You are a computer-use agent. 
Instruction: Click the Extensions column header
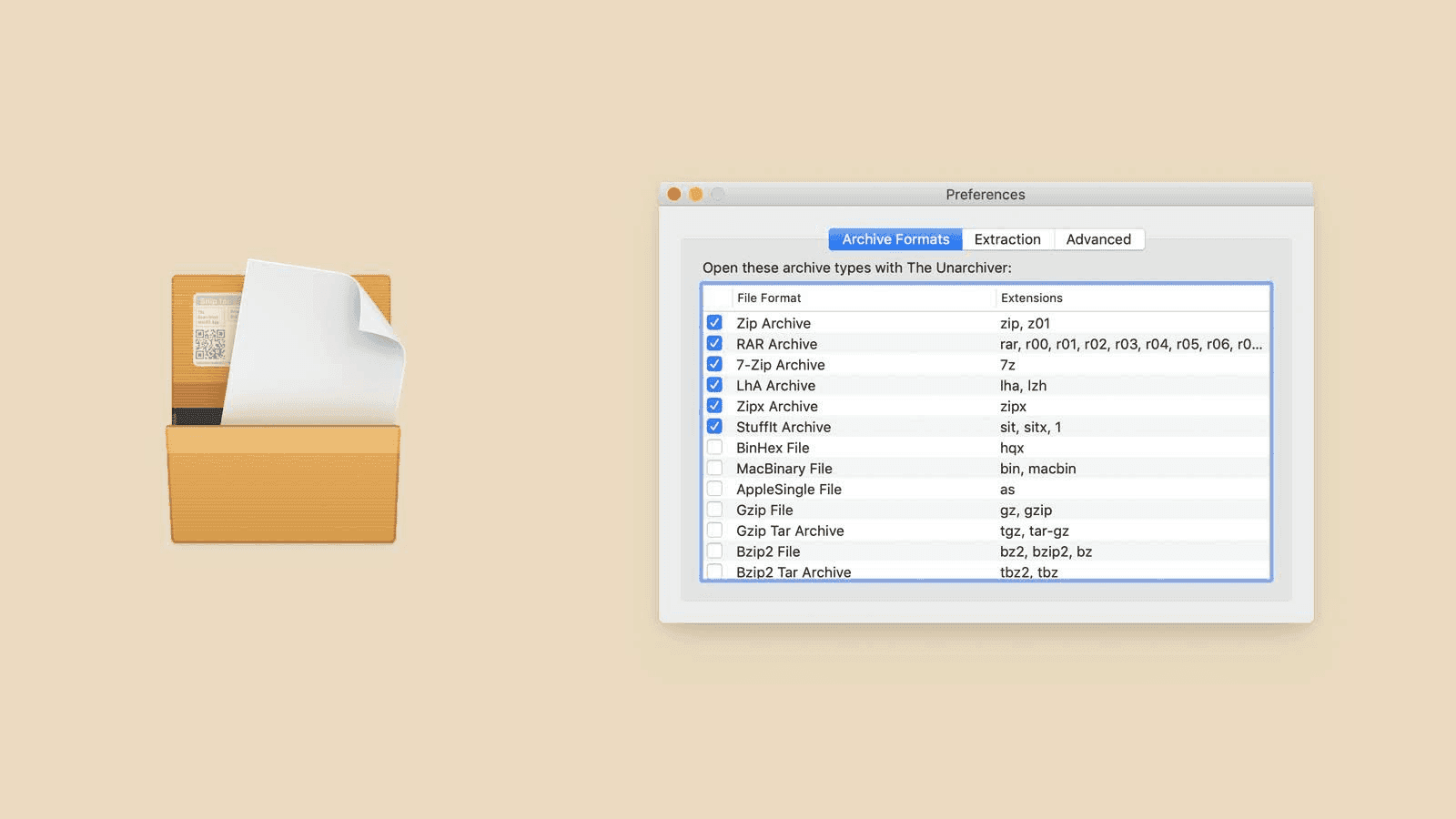[1132, 298]
